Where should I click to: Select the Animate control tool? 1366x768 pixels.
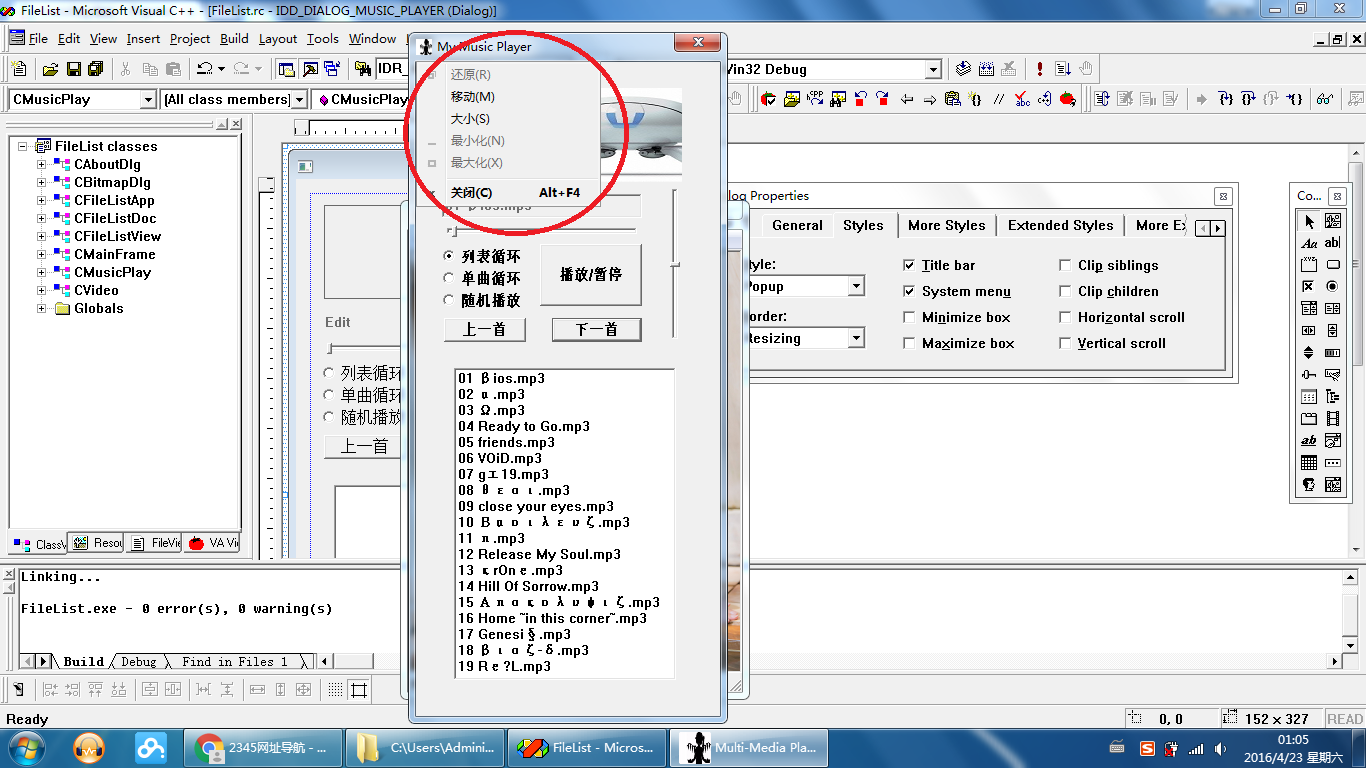(x=1332, y=419)
